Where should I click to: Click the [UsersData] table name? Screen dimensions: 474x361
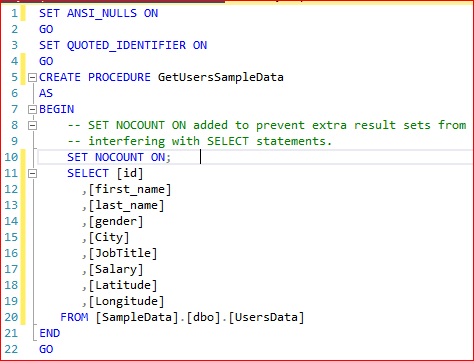coord(266,317)
